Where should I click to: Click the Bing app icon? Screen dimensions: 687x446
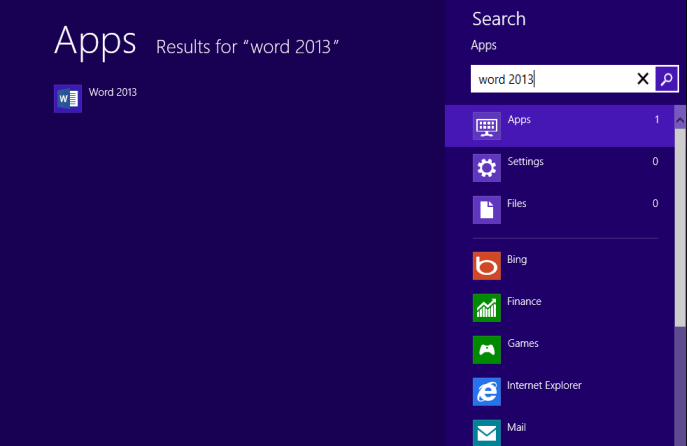pyautogui.click(x=486, y=265)
